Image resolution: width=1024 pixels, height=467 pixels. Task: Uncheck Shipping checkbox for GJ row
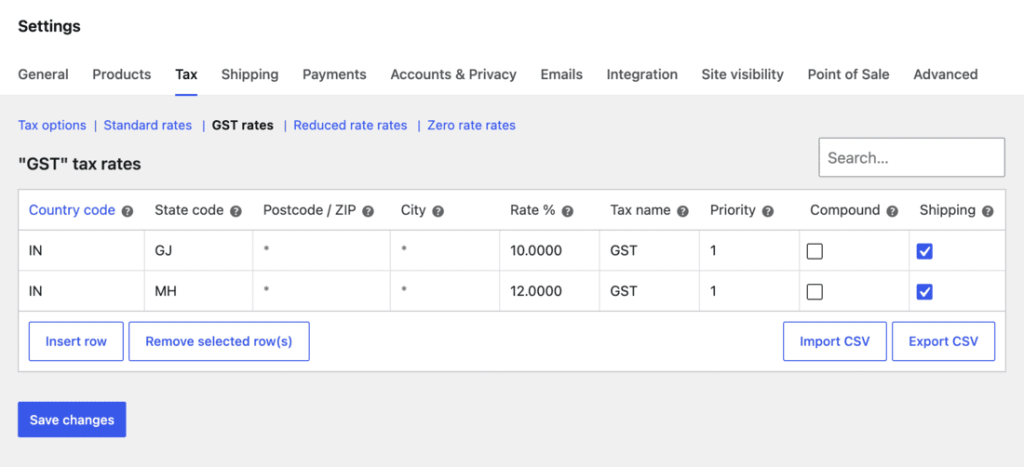924,251
